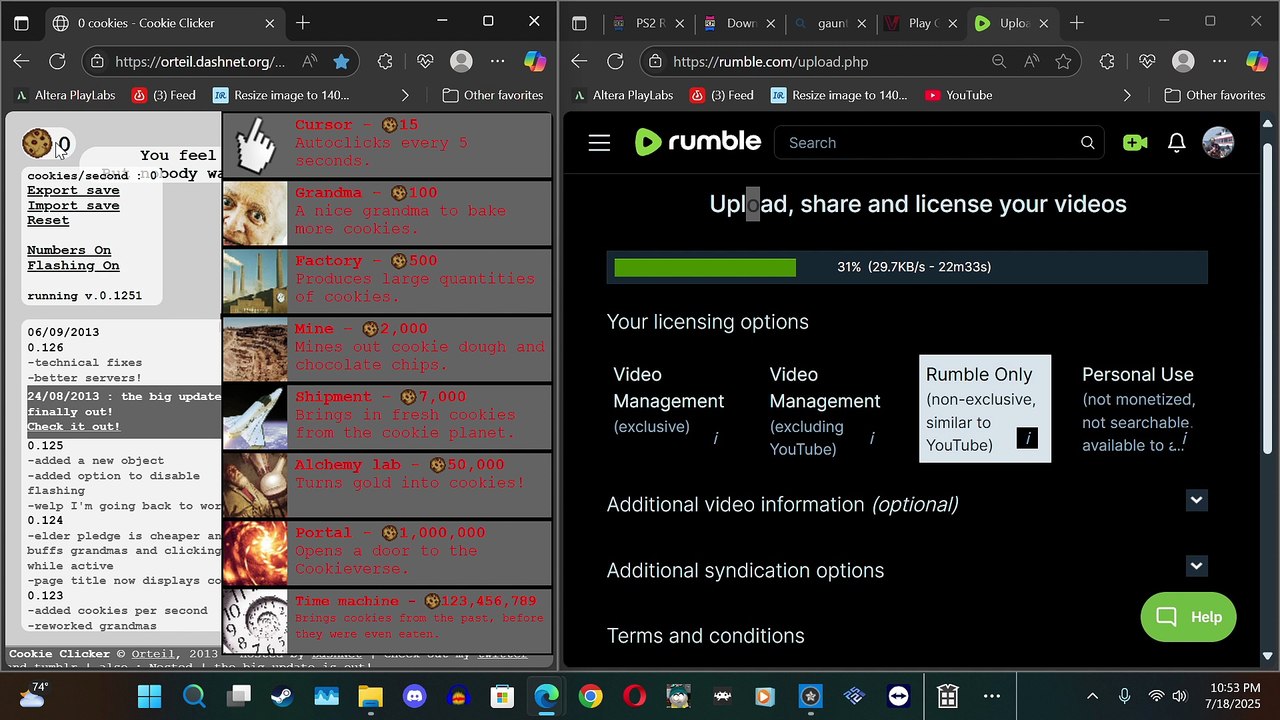Open Other favorites folder in Rumble window
Image resolution: width=1280 pixels, height=720 pixels.
(1215, 95)
